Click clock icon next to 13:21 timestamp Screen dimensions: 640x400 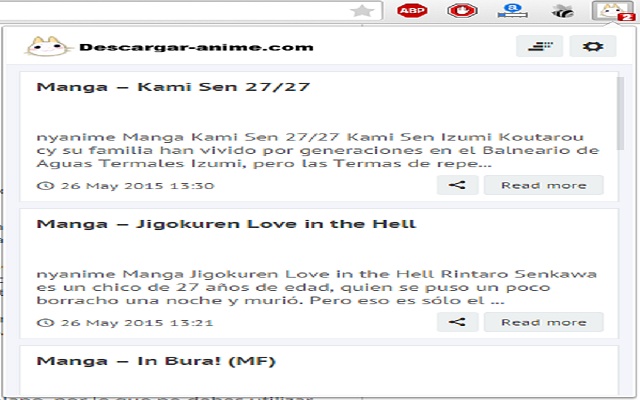(45, 323)
